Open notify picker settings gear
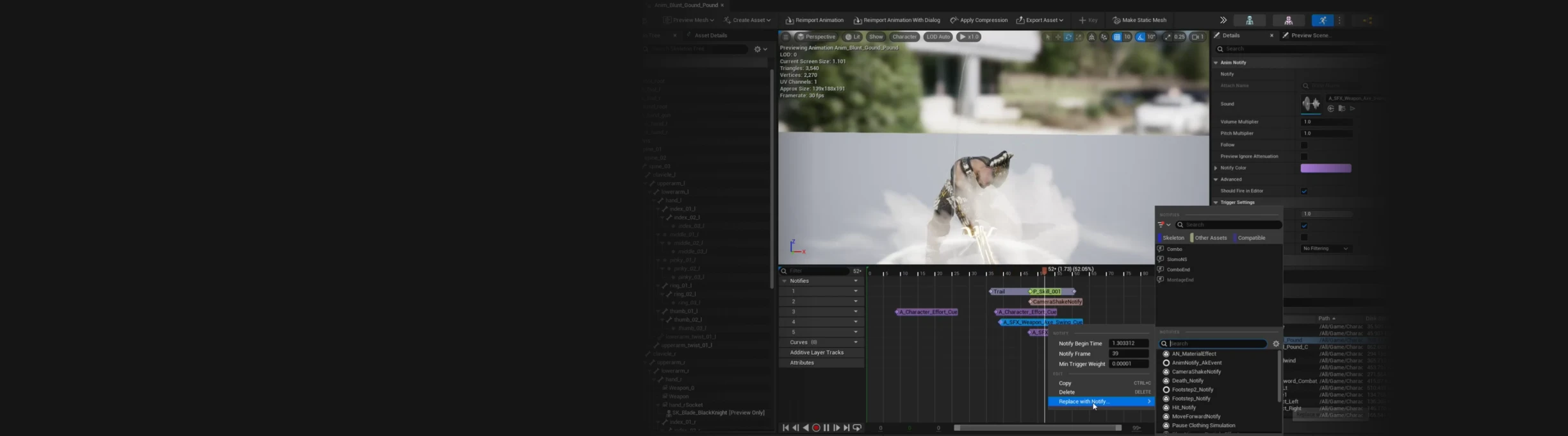 point(1276,344)
